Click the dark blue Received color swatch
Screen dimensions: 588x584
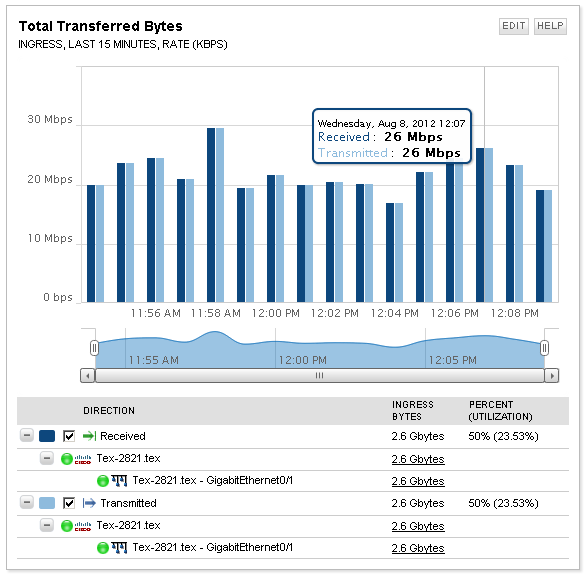point(47,436)
